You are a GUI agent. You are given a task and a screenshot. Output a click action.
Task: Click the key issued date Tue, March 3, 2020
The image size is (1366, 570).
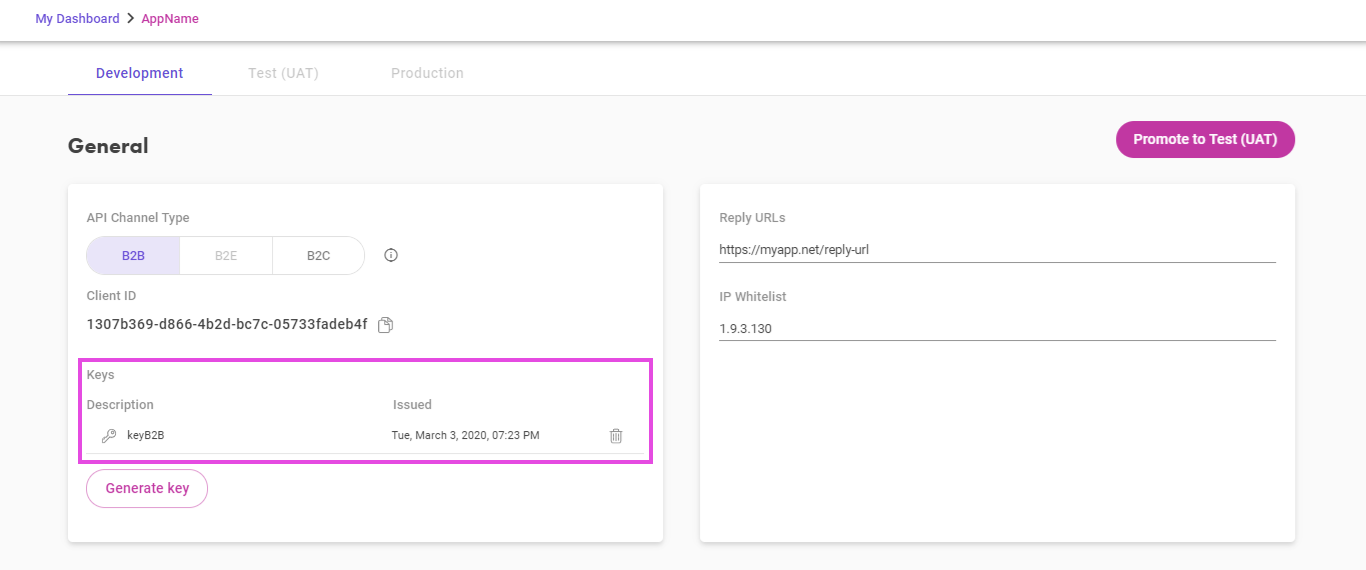[x=465, y=436]
